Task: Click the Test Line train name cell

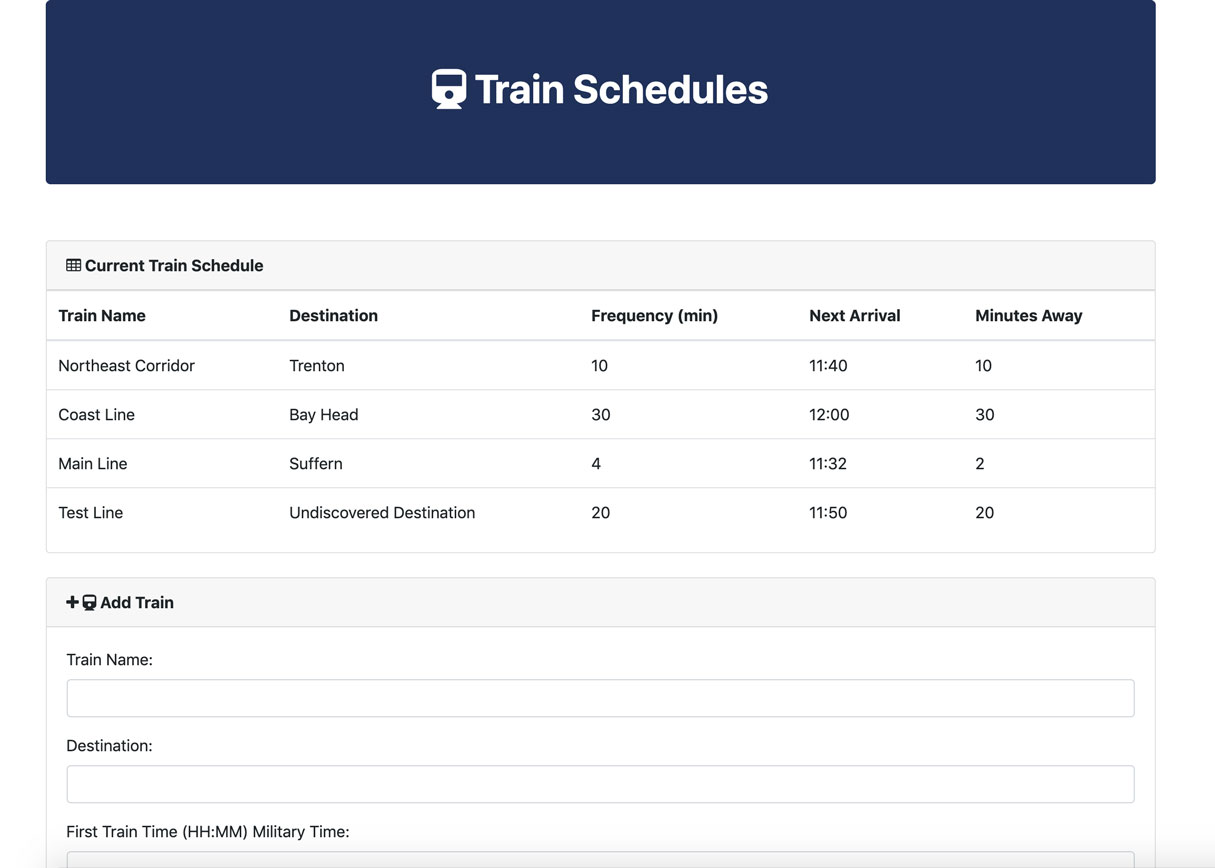Action: click(91, 512)
